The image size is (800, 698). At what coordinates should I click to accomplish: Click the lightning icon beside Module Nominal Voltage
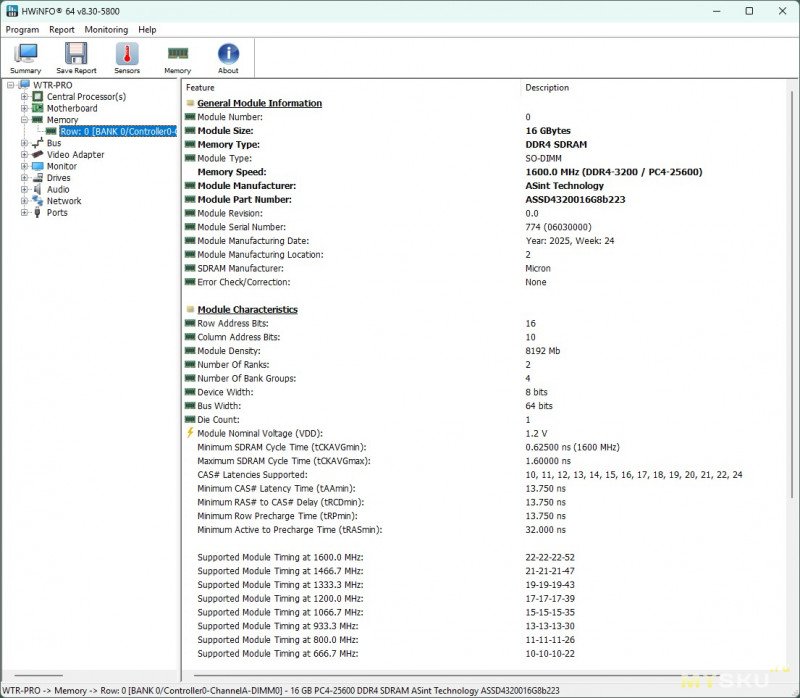pyautogui.click(x=190, y=433)
